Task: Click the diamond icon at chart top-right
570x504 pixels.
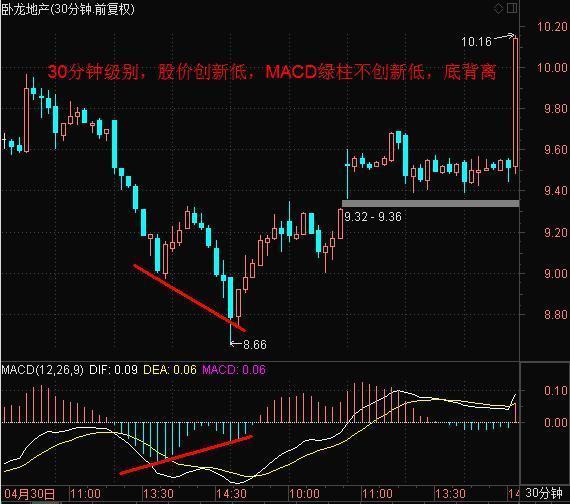Action: 498,8
